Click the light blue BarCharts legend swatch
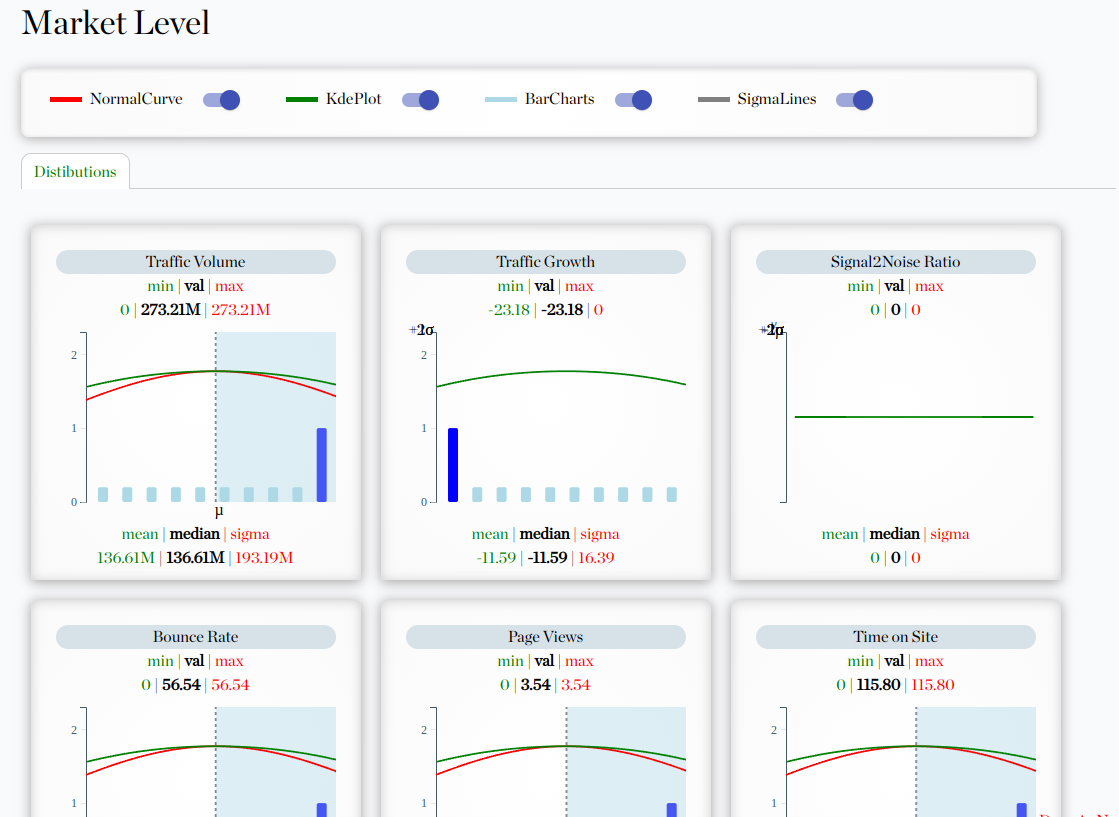Screen dimensions: 1119x817 [501, 100]
